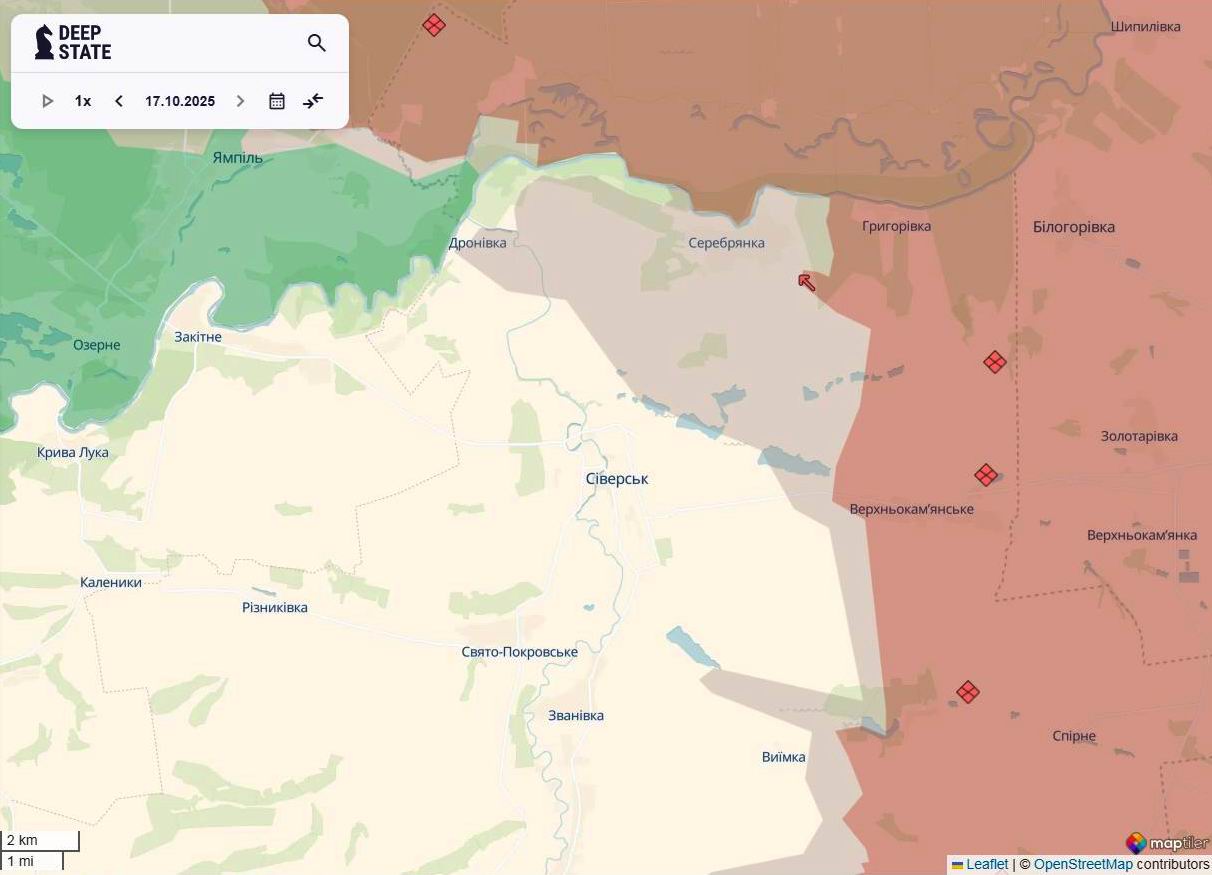The height and width of the screenshot is (875, 1212).
Task: Go to the next date arrow
Action: 240,101
